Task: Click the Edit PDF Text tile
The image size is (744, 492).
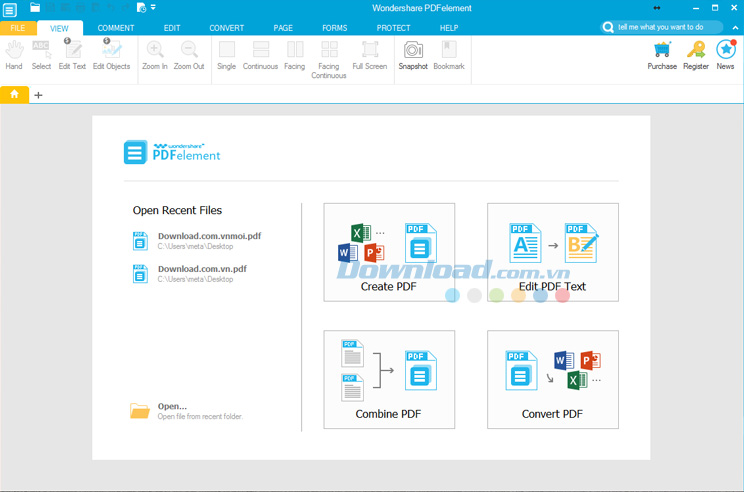Action: tap(553, 252)
